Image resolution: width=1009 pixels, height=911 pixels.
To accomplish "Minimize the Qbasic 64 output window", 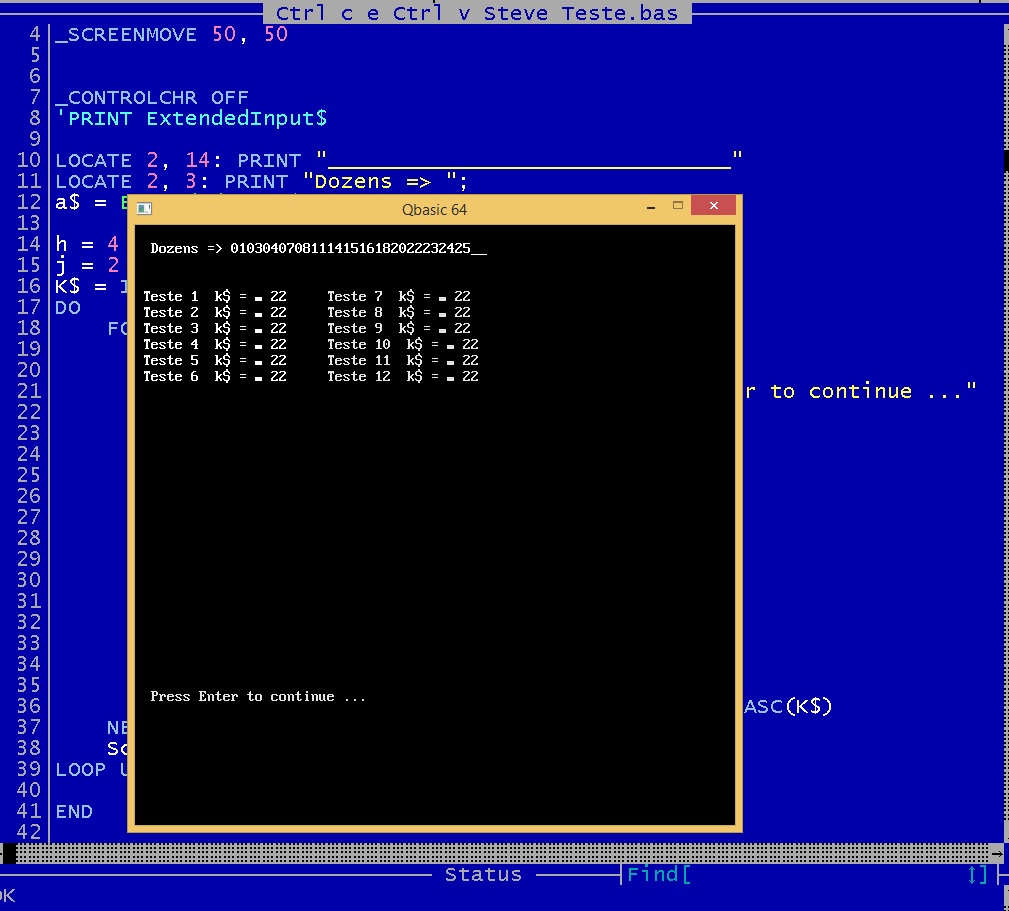I will (x=651, y=207).
